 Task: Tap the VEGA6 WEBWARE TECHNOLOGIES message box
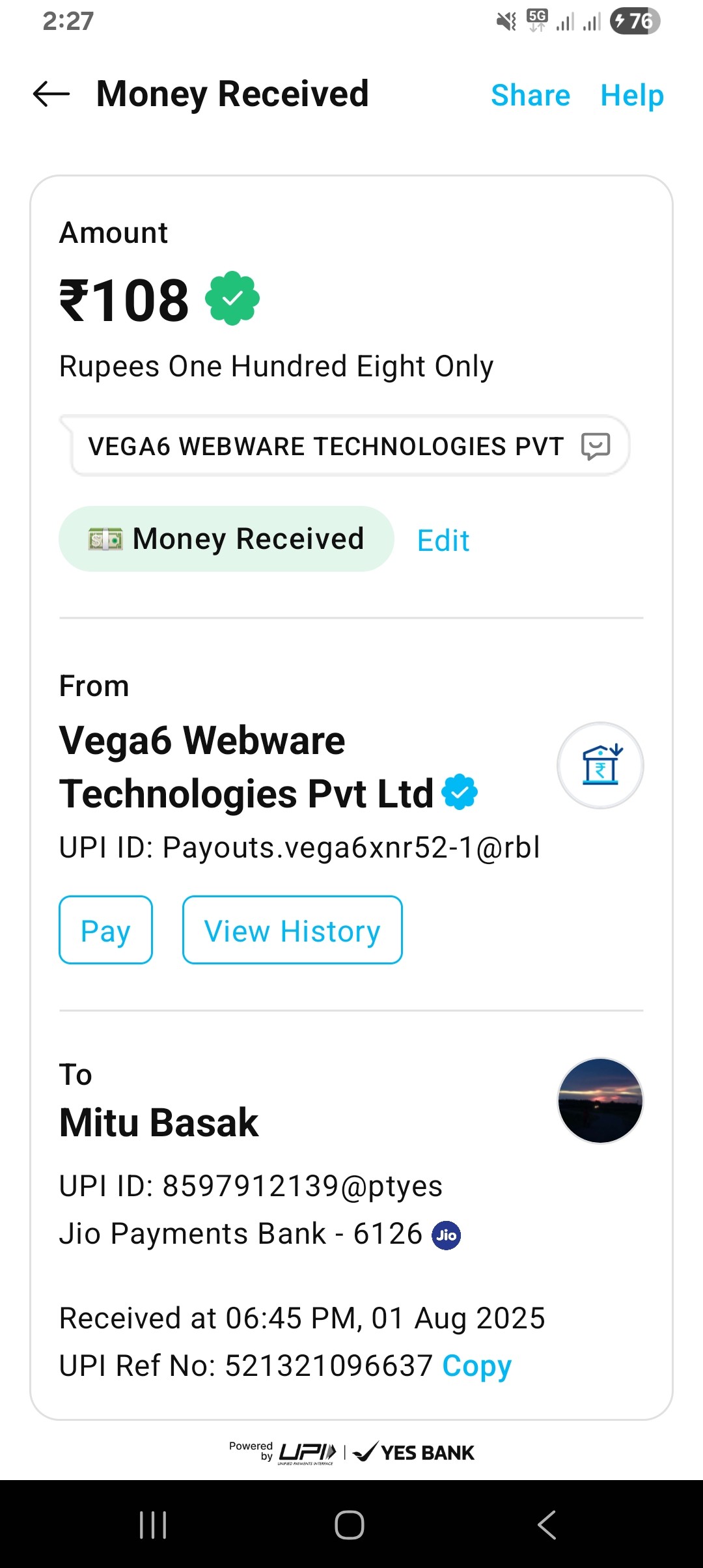click(x=325, y=447)
